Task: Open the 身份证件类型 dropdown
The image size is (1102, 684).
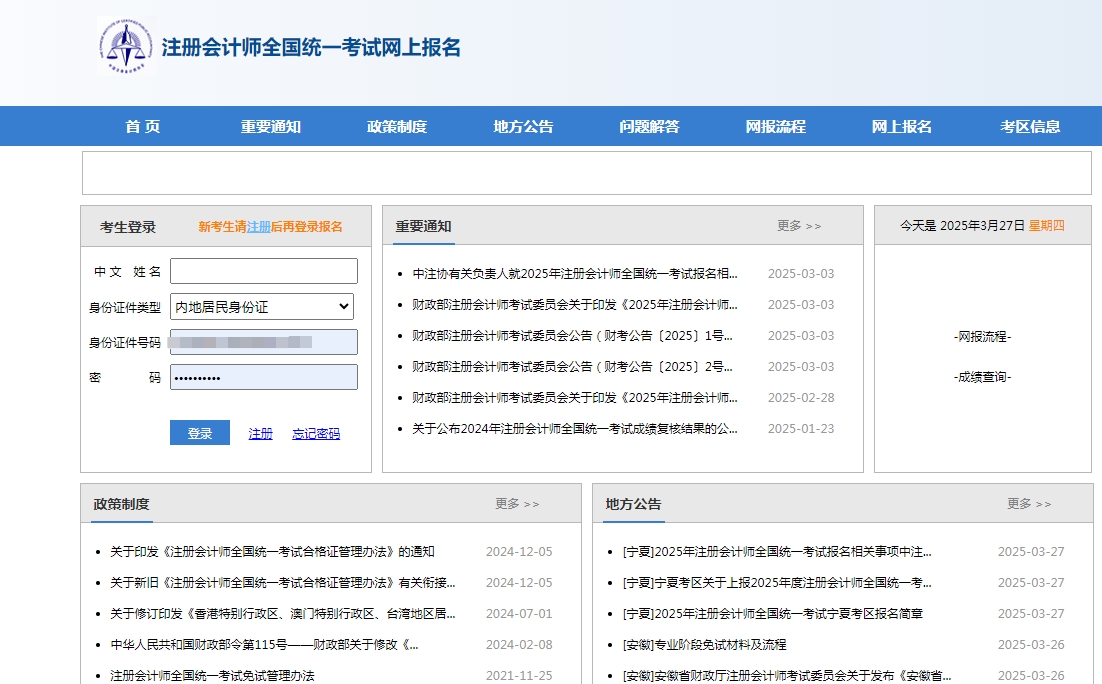Action: [263, 306]
